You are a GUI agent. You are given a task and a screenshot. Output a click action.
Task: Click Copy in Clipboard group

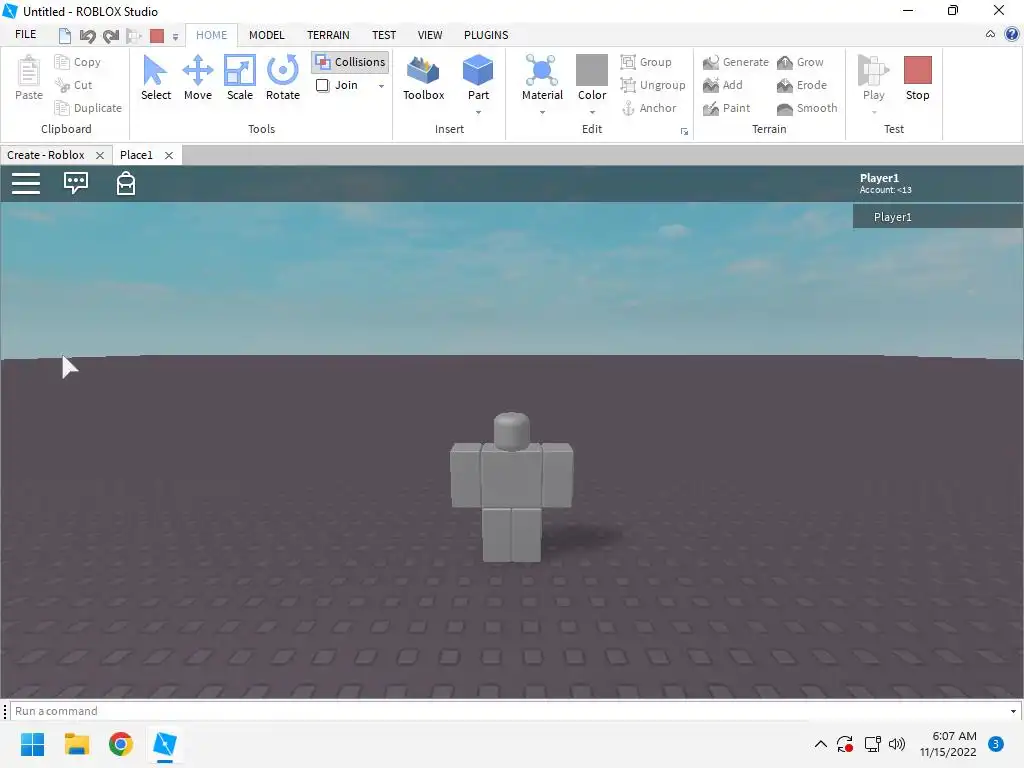[x=78, y=62]
